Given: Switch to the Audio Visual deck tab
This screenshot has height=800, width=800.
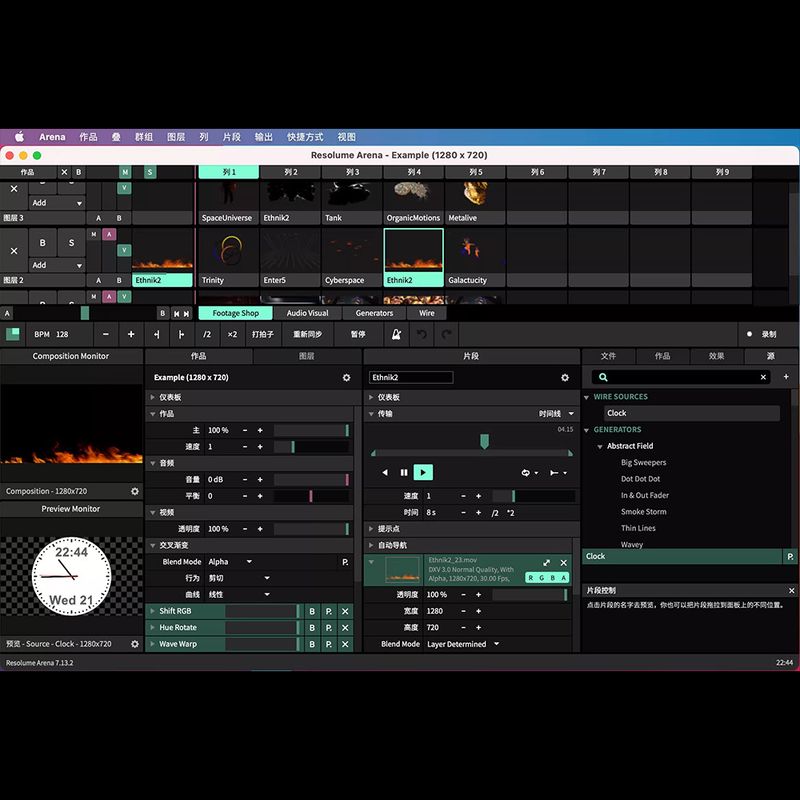Looking at the screenshot, I should click(307, 313).
